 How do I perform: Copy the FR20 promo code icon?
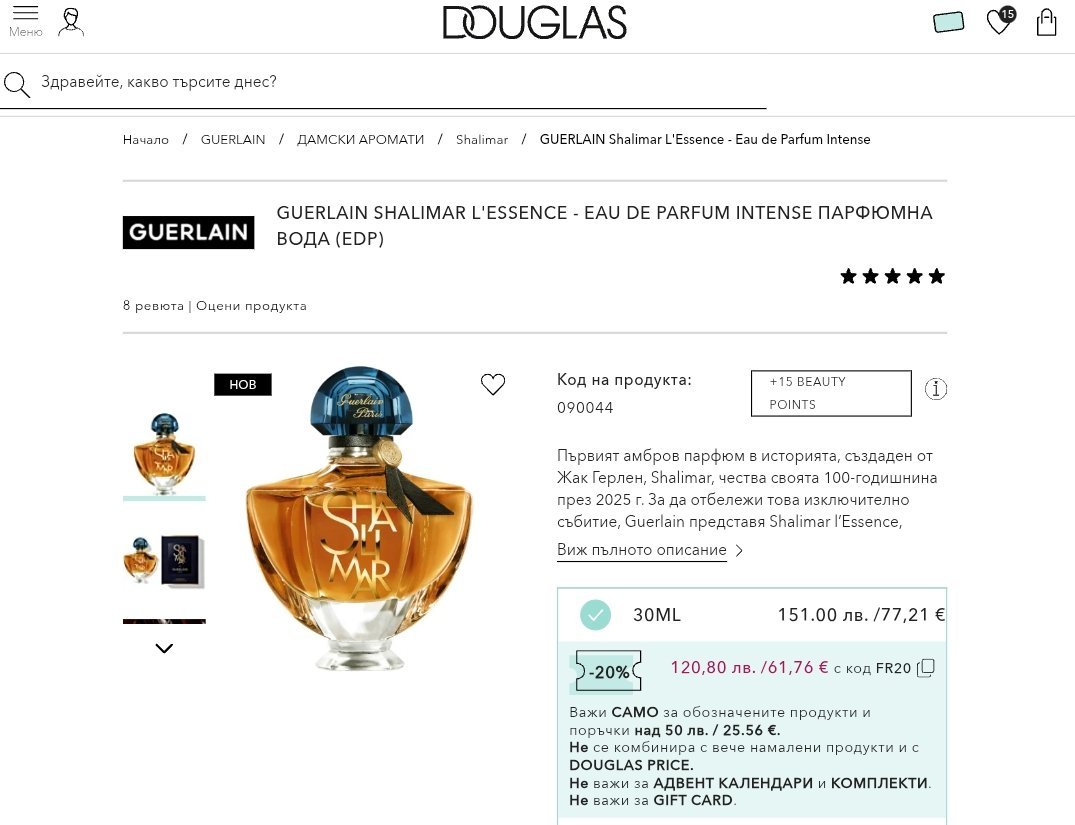[x=926, y=667]
